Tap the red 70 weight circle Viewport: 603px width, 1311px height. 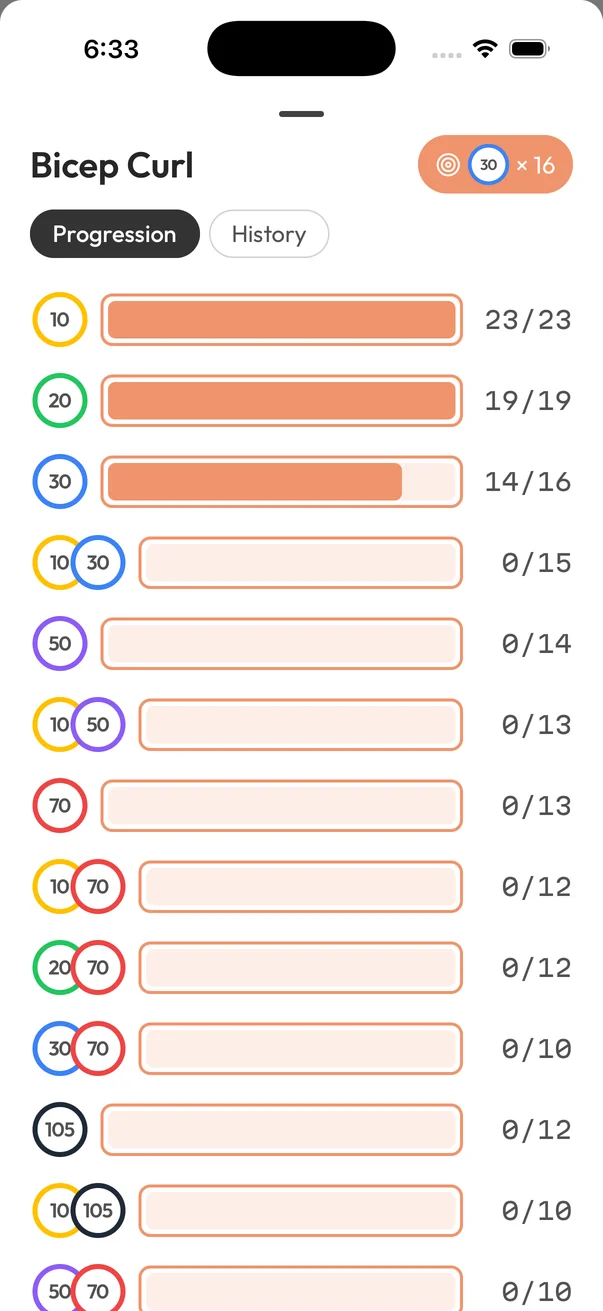point(60,805)
